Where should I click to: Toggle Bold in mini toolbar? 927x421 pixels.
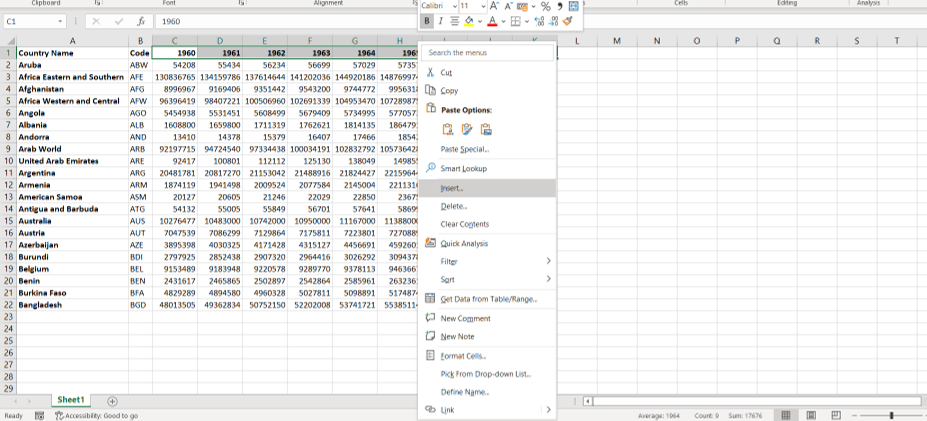[x=426, y=21]
